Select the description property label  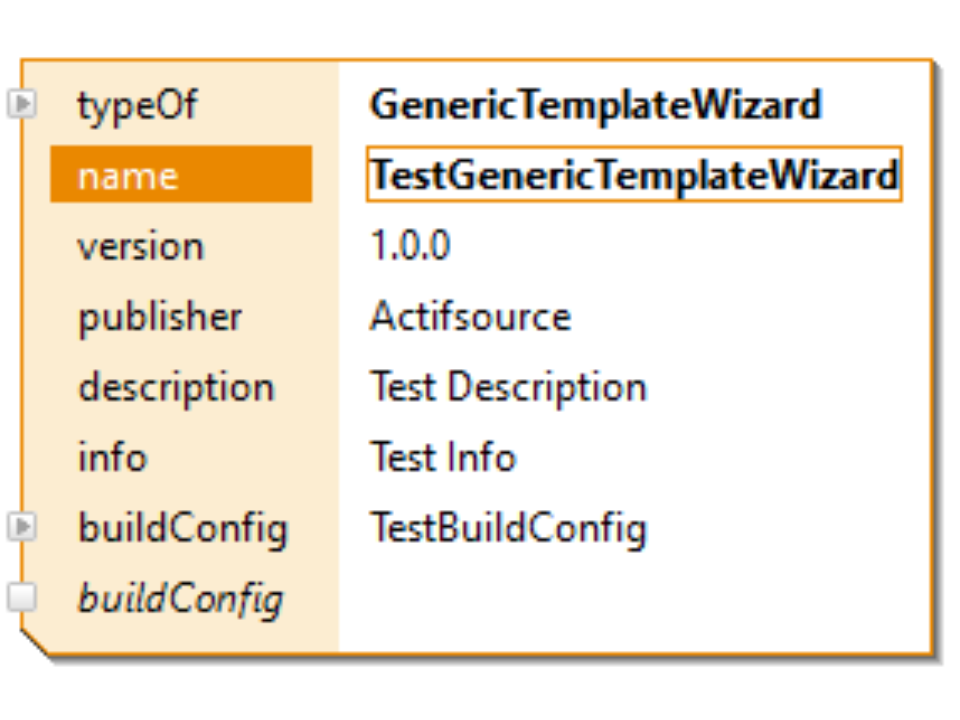(176, 387)
